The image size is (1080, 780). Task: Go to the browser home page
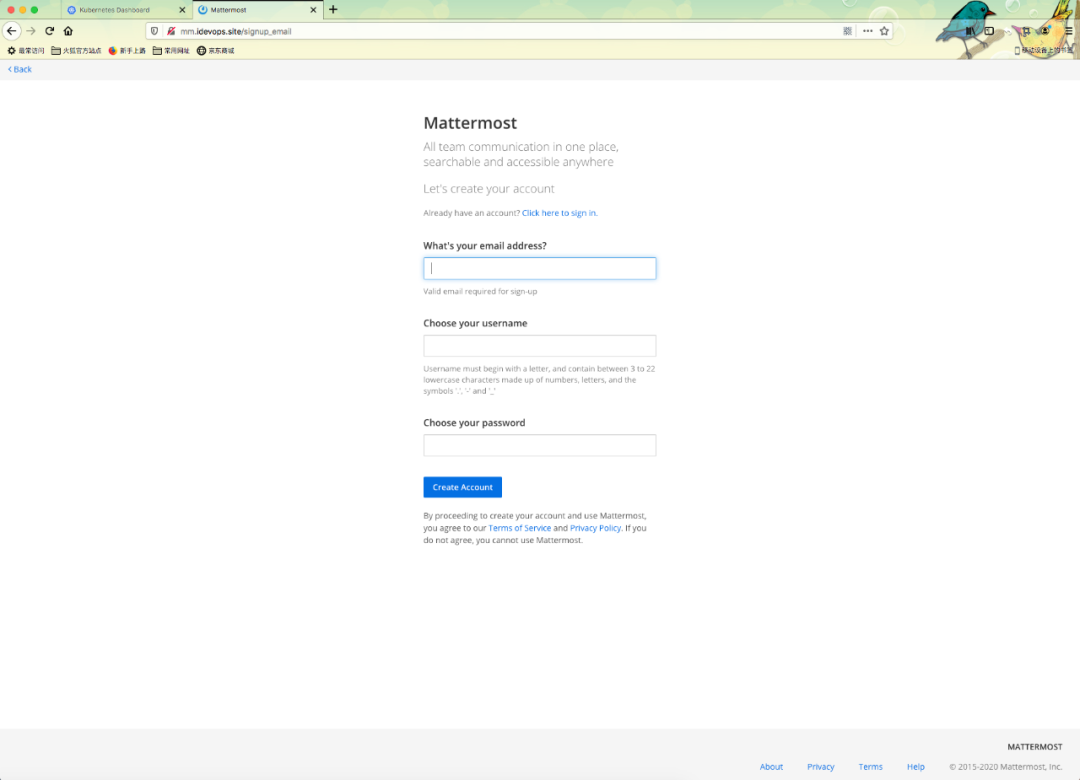click(68, 31)
